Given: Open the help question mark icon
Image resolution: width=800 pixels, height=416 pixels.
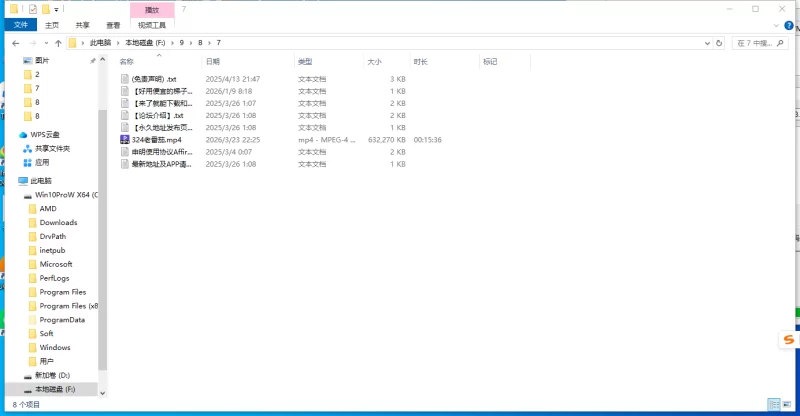Looking at the screenshot, I should (790, 25).
